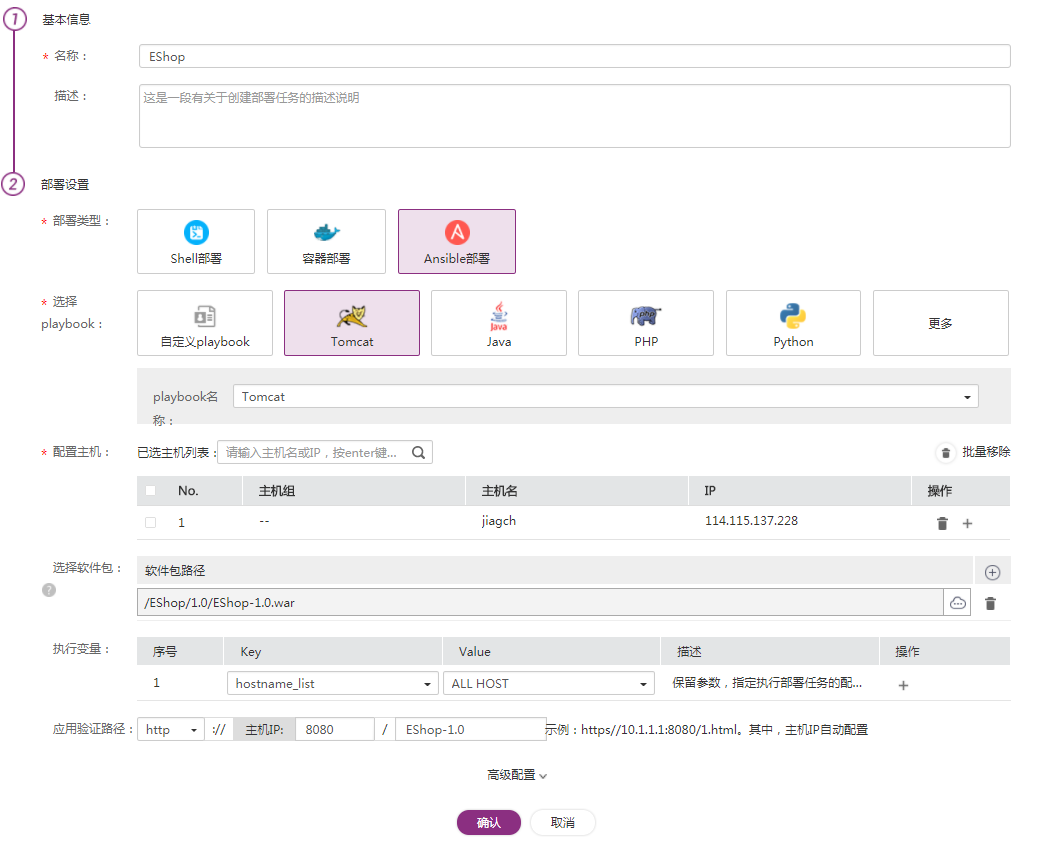This screenshot has width=1049, height=842.
Task: Delete host jiagch with trash icon
Action: 942,523
